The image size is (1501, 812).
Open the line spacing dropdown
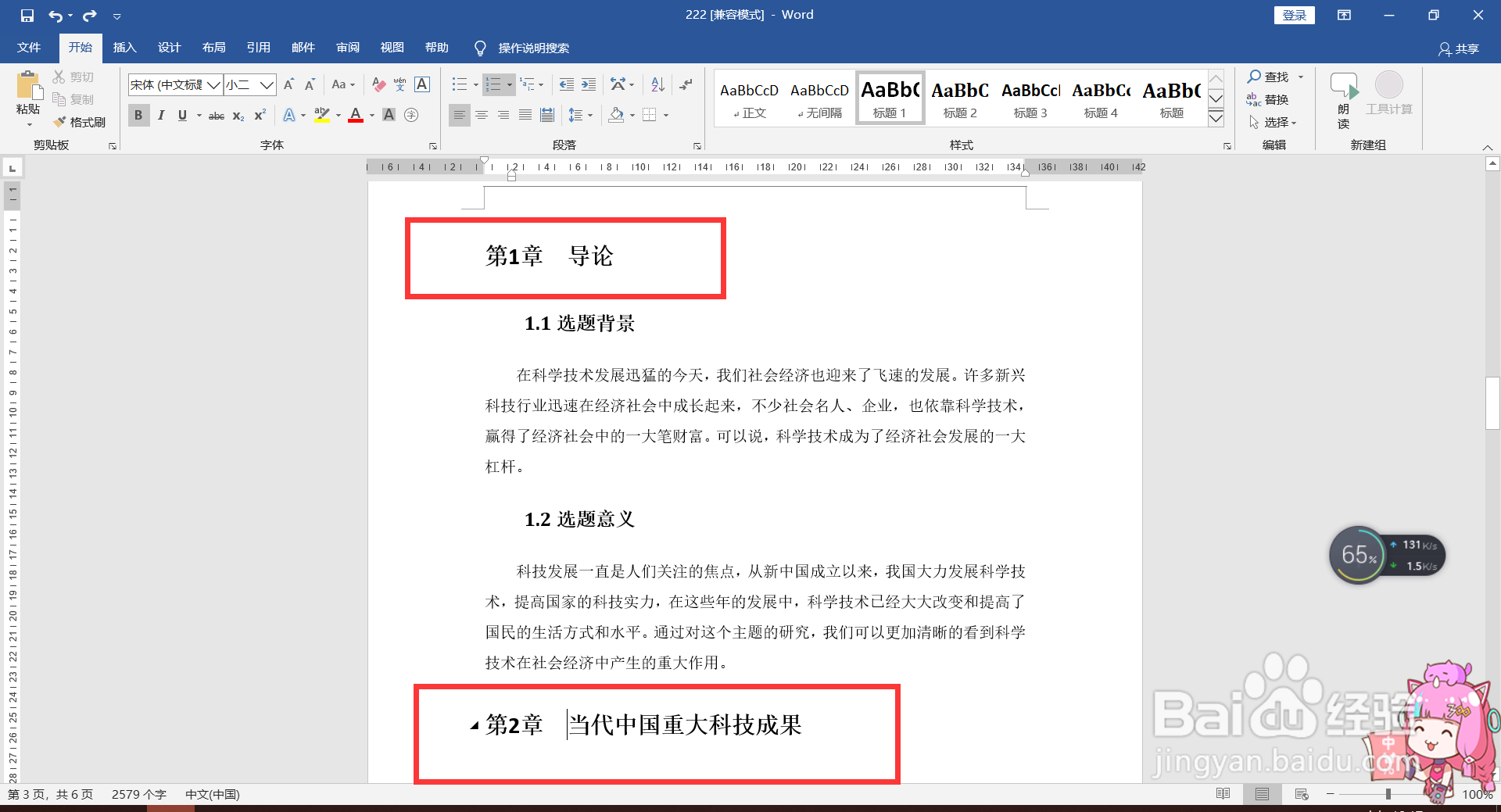[581, 115]
